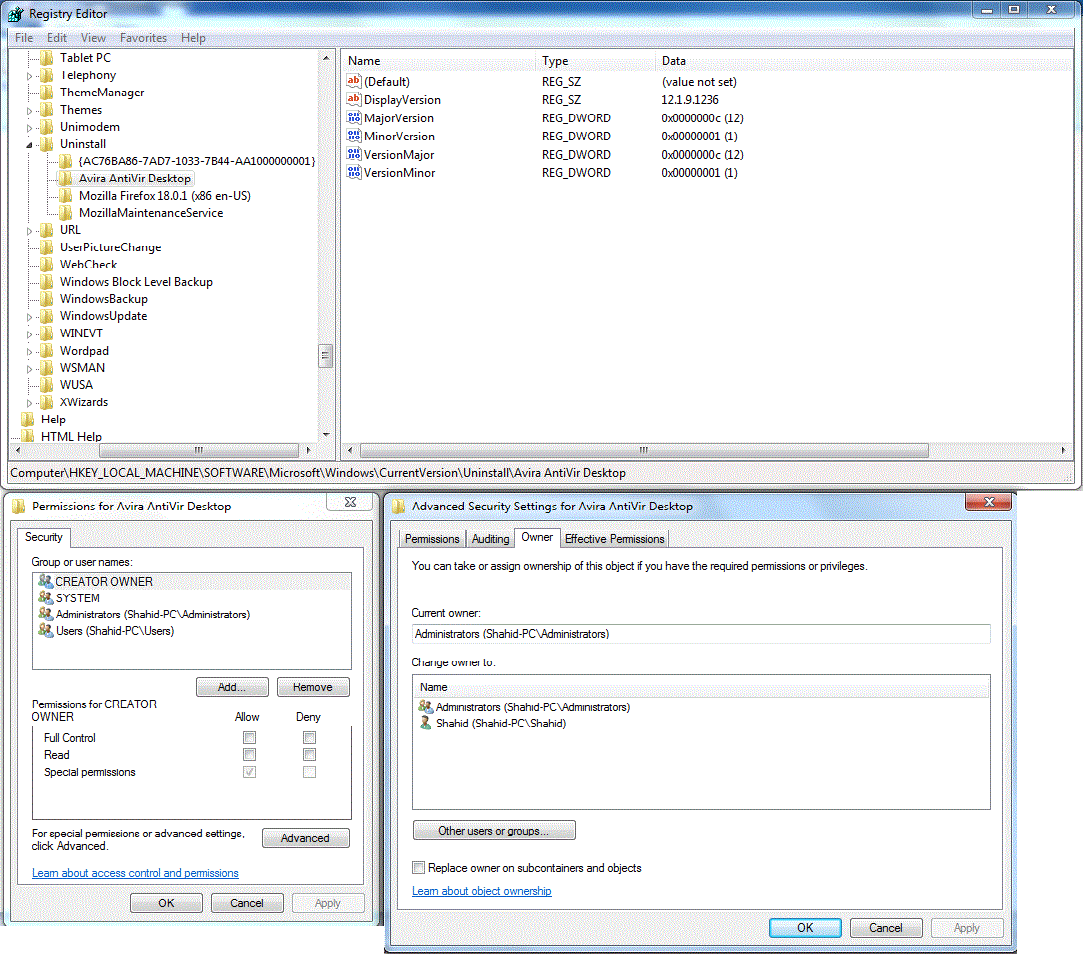Click the WindowsBackup folder icon
Viewport: 1083px width, 954px height.
[47, 298]
